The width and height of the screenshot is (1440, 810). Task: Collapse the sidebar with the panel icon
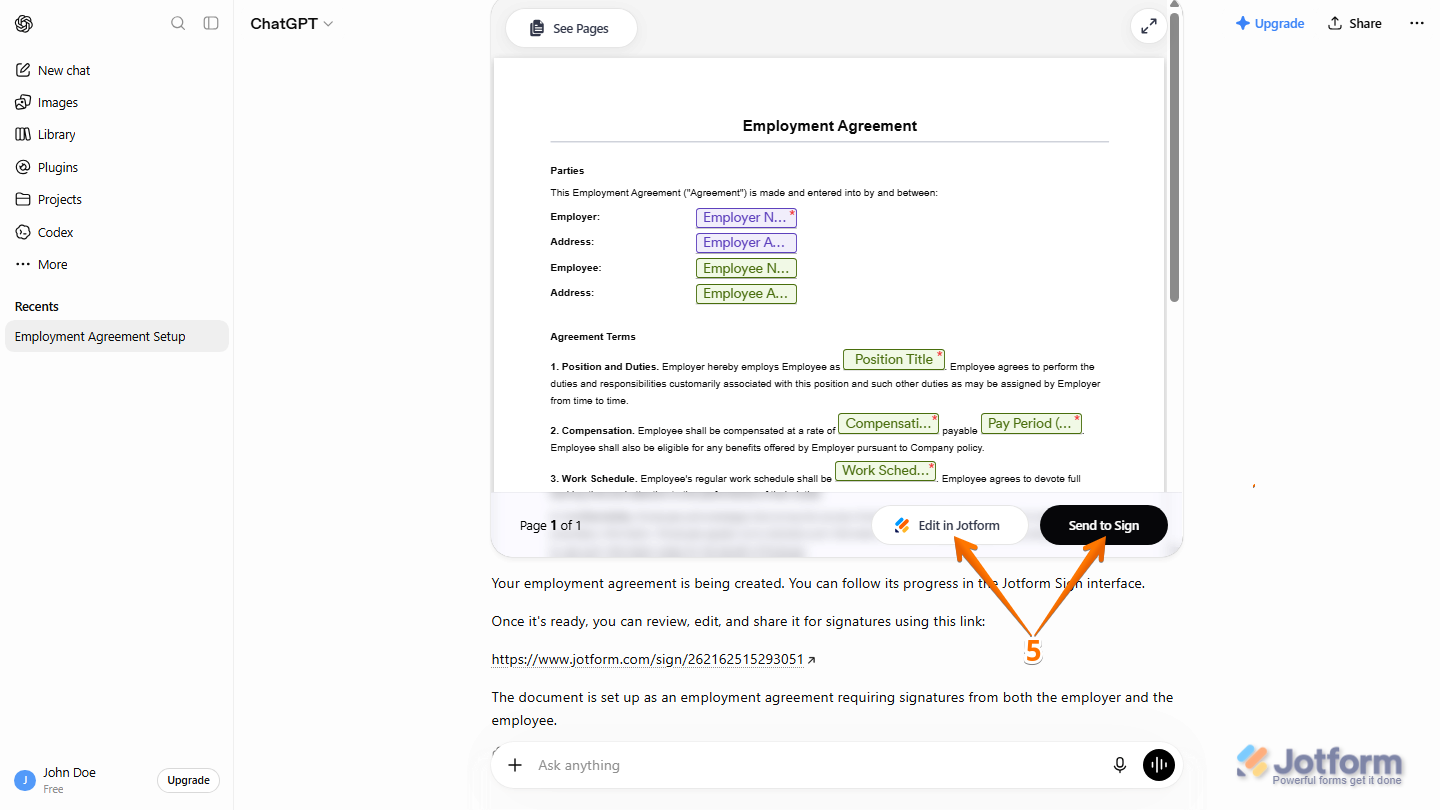click(x=211, y=23)
